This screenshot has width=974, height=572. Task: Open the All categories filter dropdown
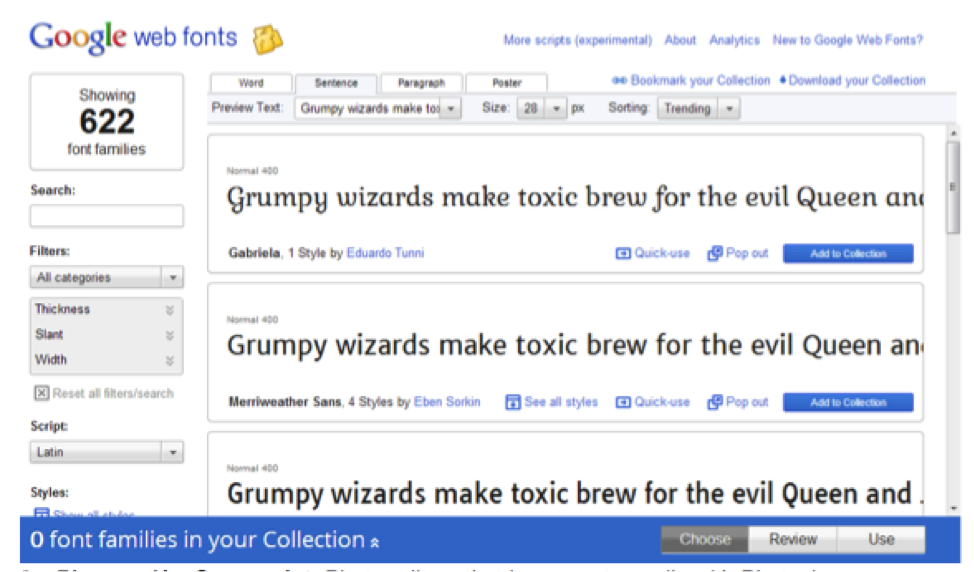tap(106, 277)
